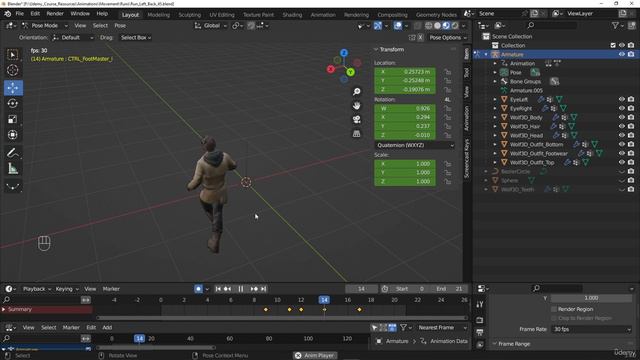Select the Transform tool
The image size is (640, 360).
[13, 135]
